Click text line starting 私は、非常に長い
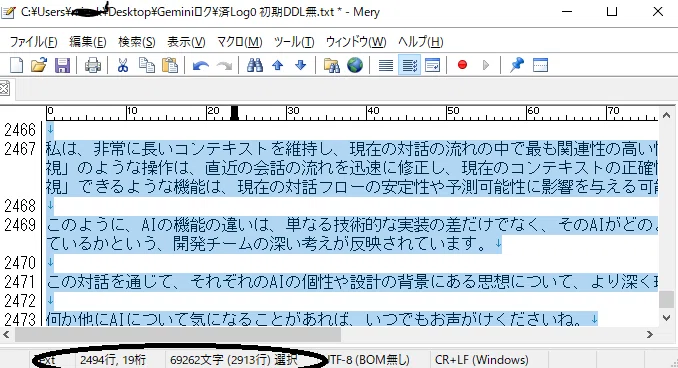 point(352,149)
